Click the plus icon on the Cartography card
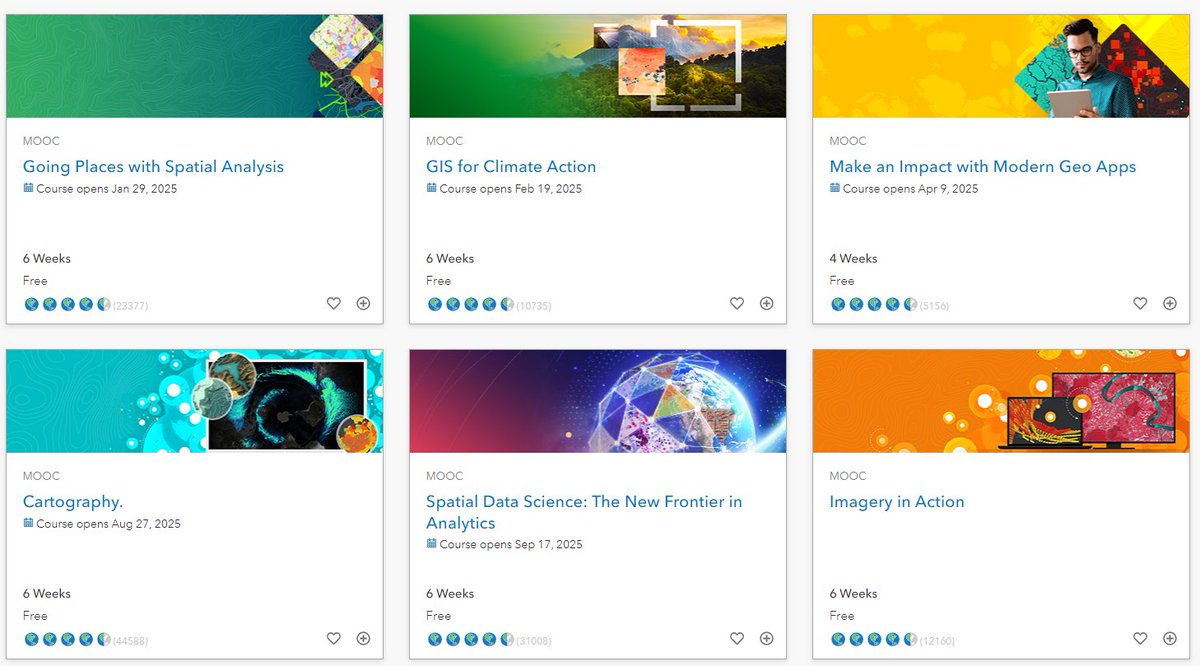Image resolution: width=1200 pixels, height=666 pixels. pyautogui.click(x=363, y=639)
